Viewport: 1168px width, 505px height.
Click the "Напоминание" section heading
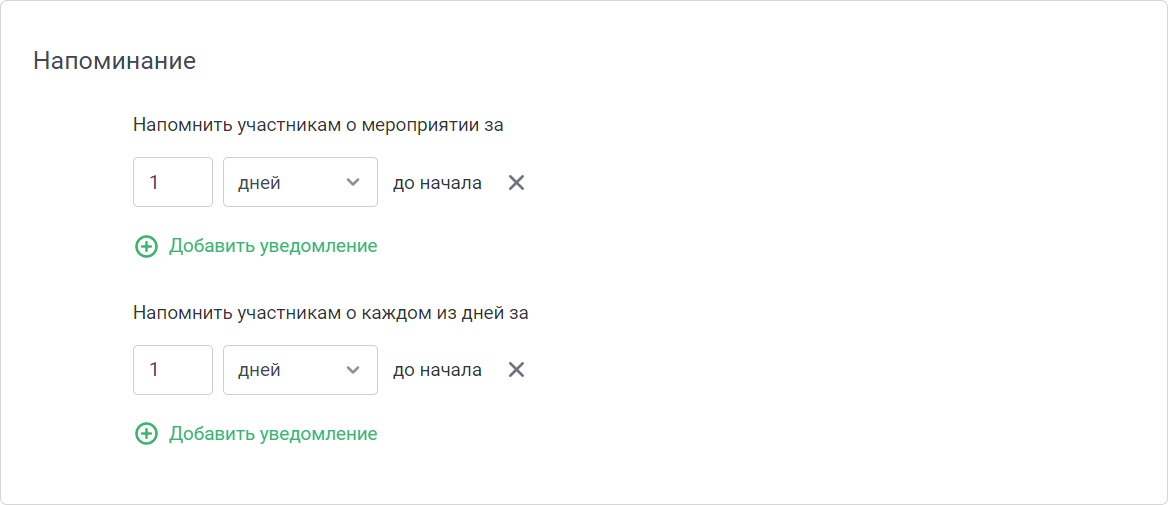(115, 61)
